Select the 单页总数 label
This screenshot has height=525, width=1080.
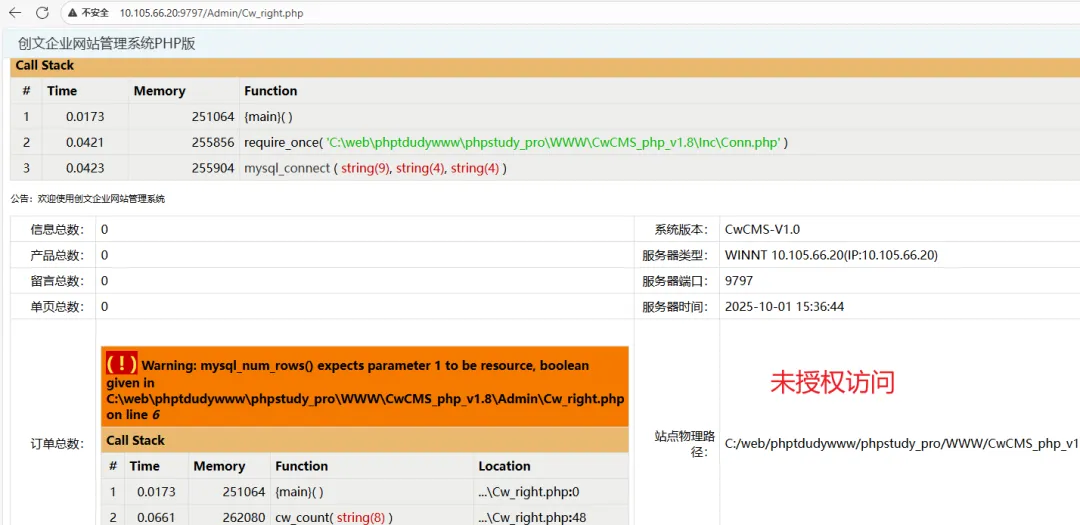57,307
